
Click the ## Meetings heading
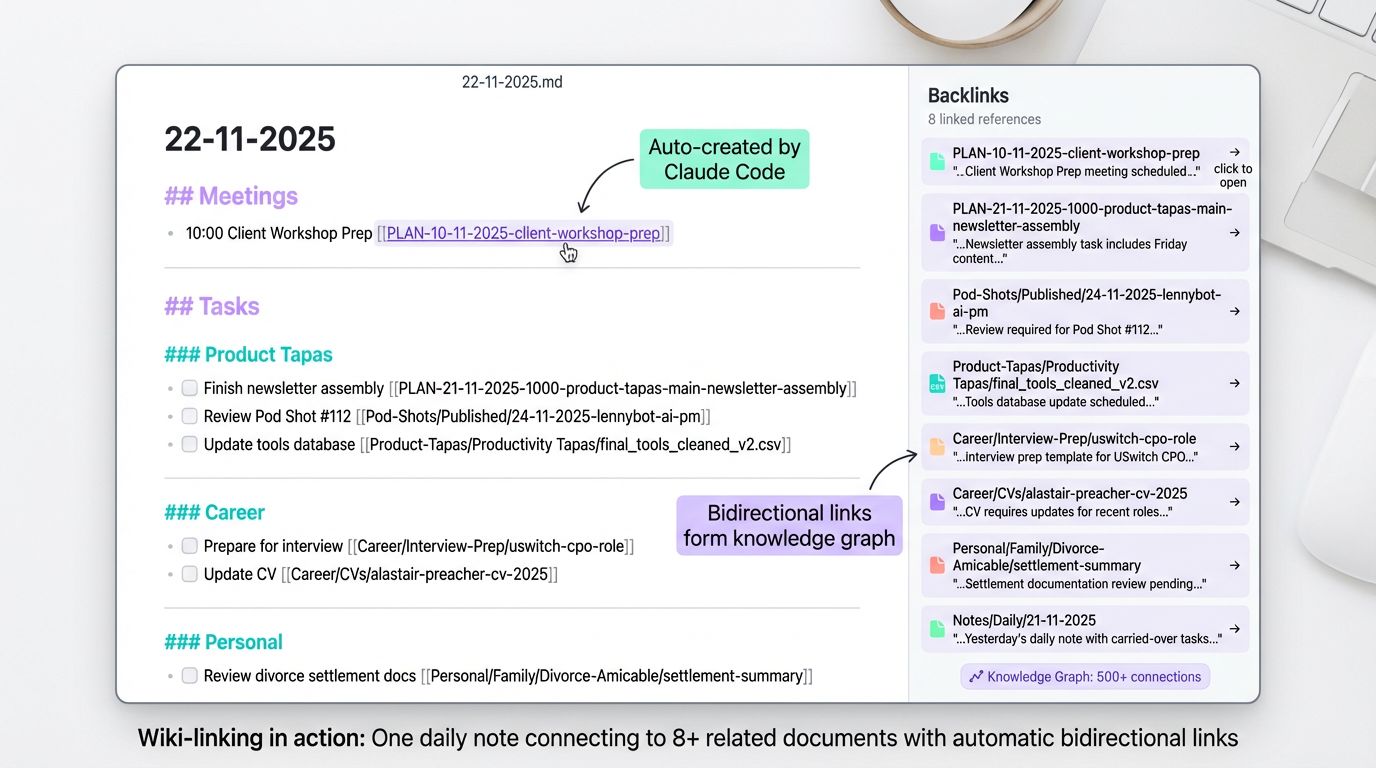click(x=231, y=196)
